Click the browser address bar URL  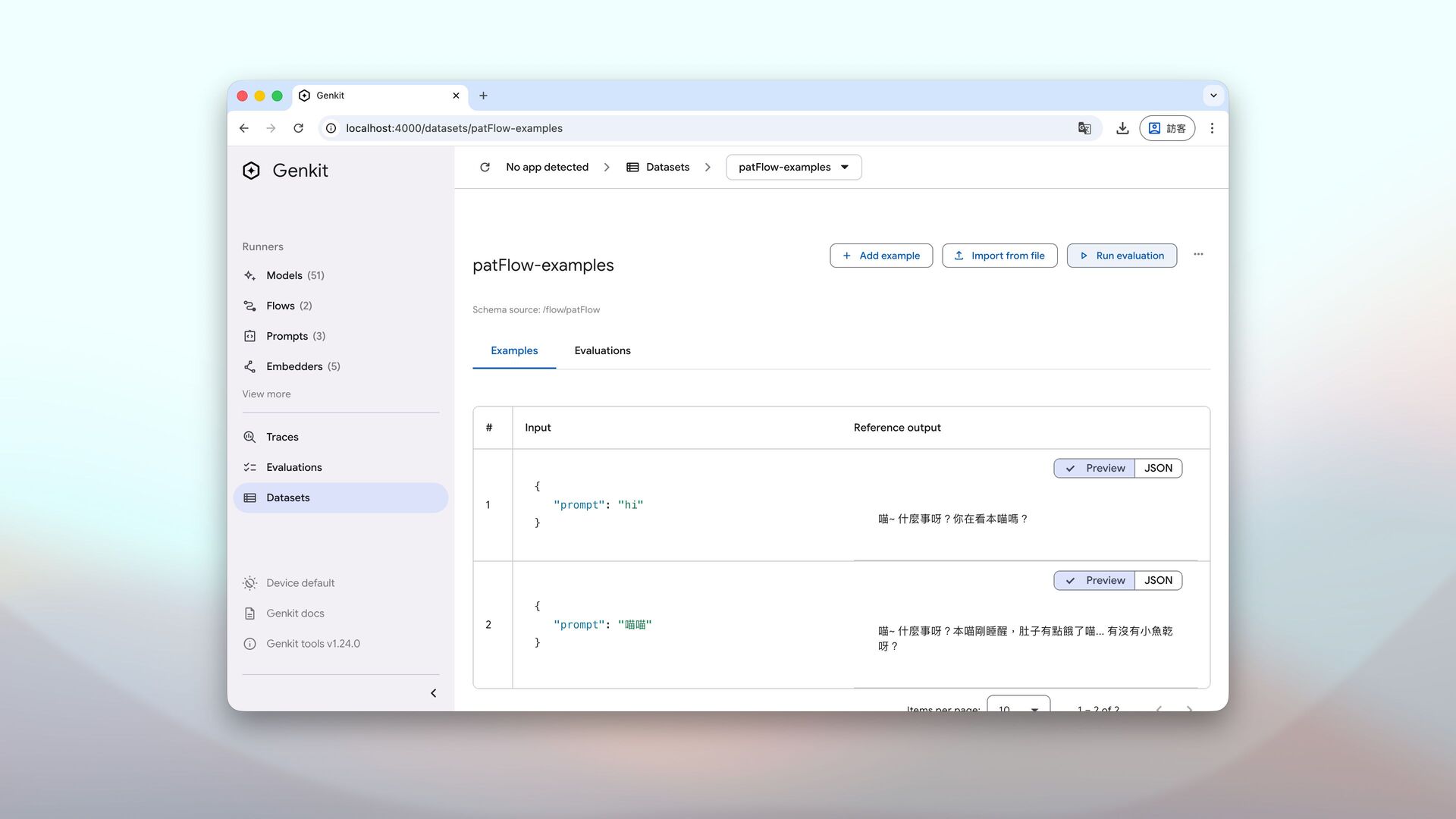click(x=453, y=128)
